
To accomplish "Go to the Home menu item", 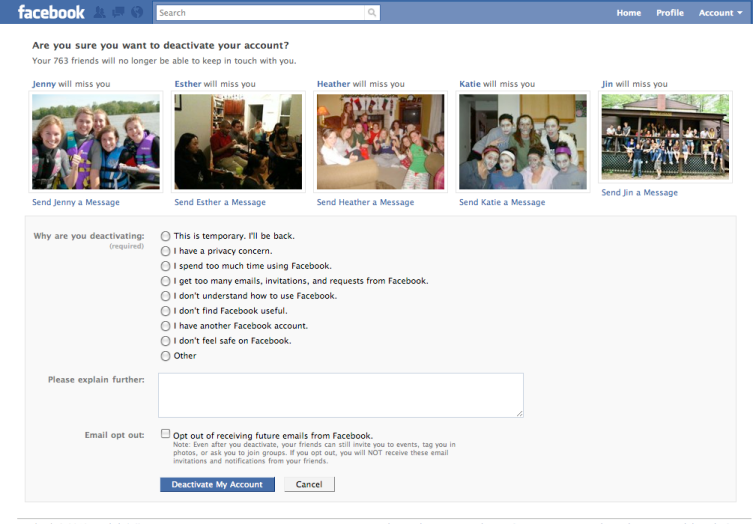I will click(628, 13).
